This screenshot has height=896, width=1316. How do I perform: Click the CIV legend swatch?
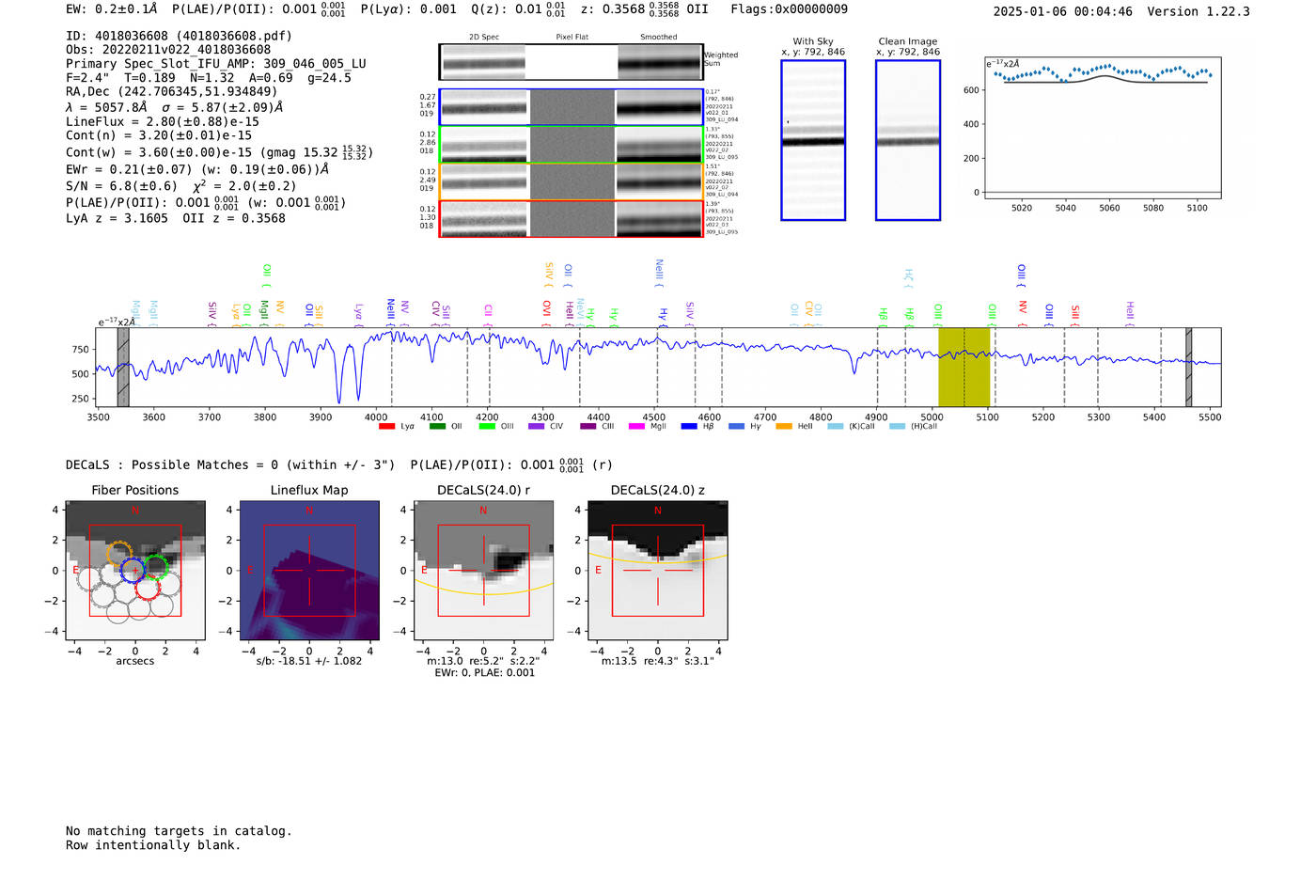point(537,427)
